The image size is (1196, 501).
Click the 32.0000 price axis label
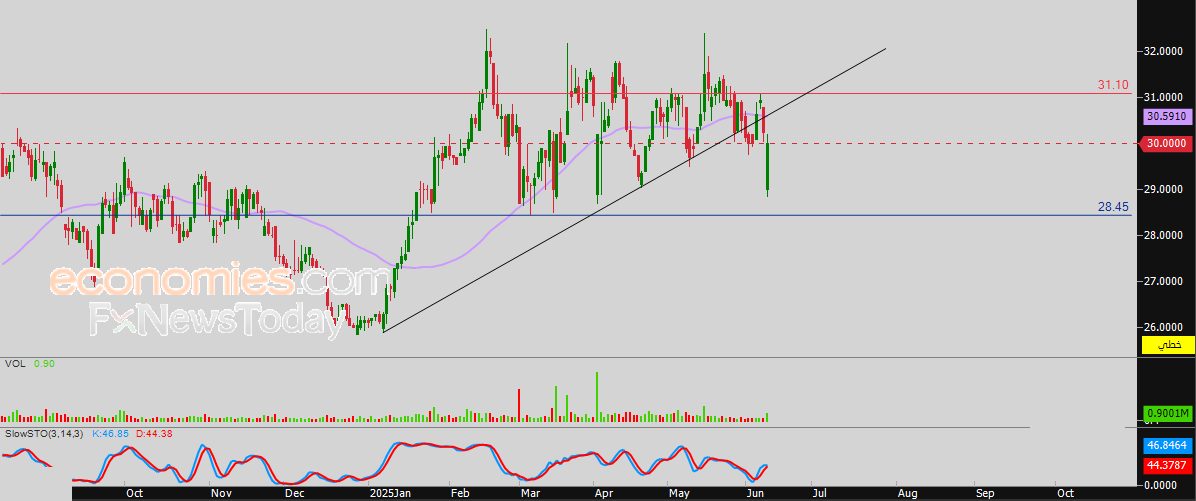coord(1162,52)
